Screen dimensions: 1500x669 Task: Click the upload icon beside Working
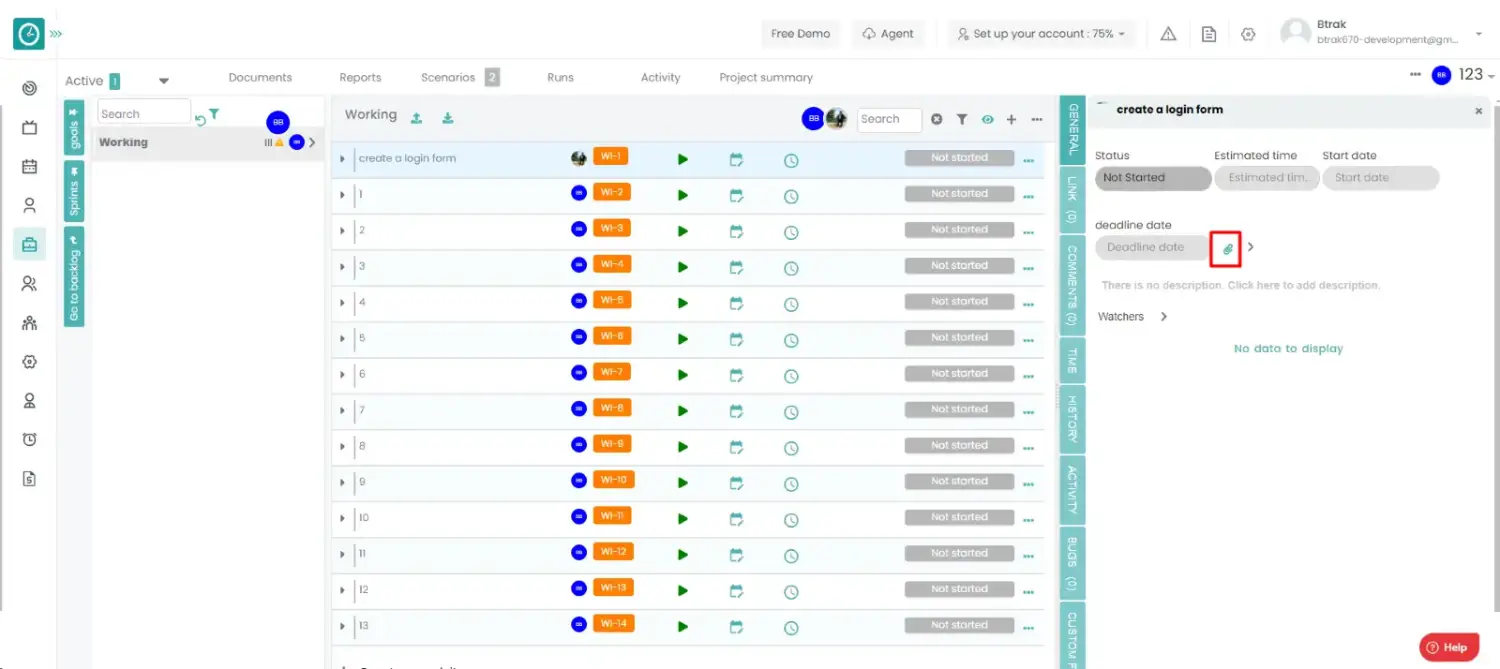tap(416, 118)
